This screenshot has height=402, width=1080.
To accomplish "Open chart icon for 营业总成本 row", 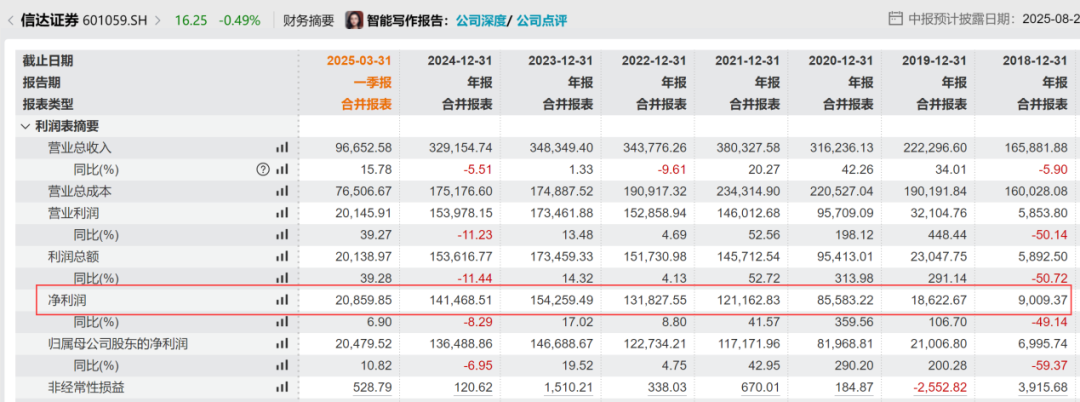I will [282, 191].
